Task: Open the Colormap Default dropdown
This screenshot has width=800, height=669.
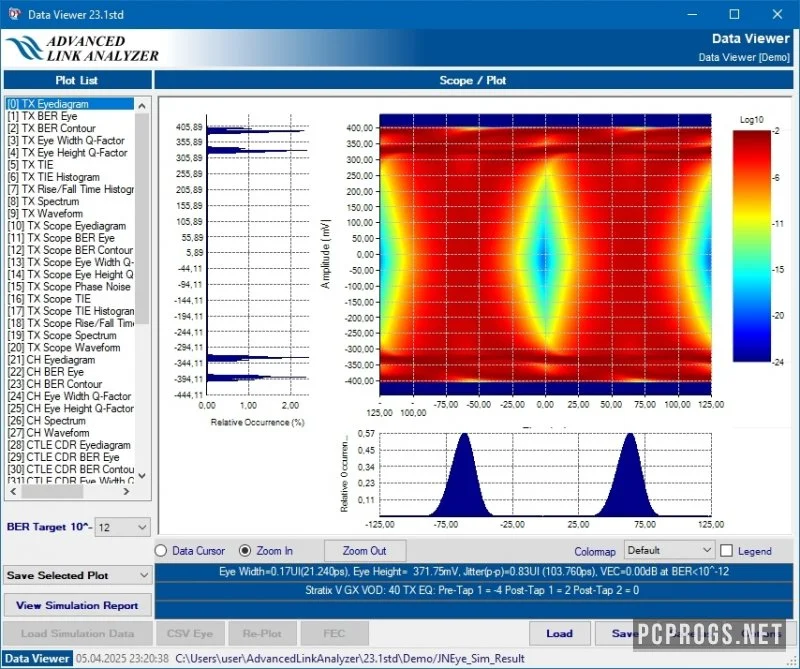Action: (669, 550)
